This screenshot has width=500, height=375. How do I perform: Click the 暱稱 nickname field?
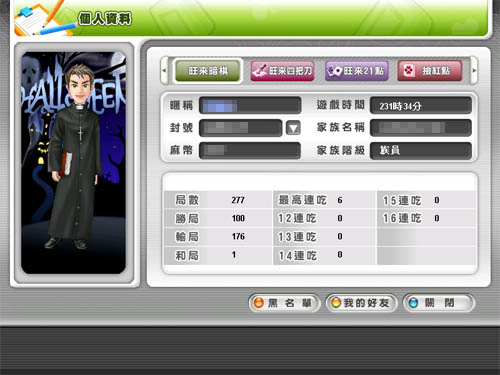tap(250, 106)
